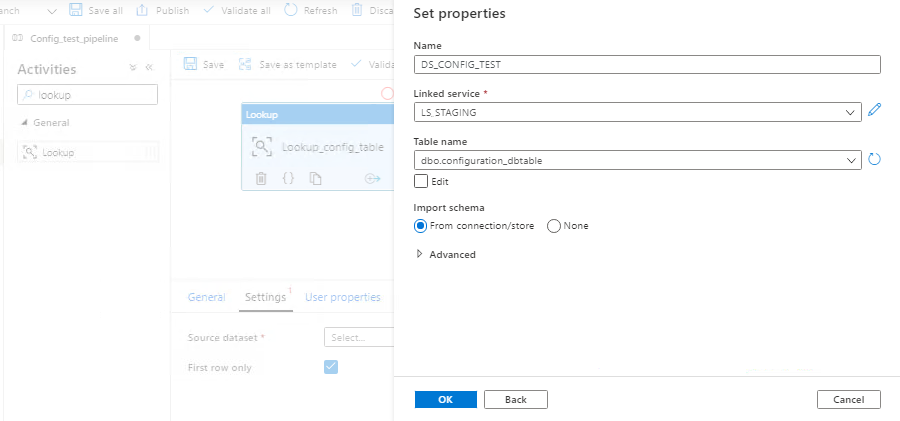Choose From connection/store import schema
900x421 pixels.
coord(421,226)
